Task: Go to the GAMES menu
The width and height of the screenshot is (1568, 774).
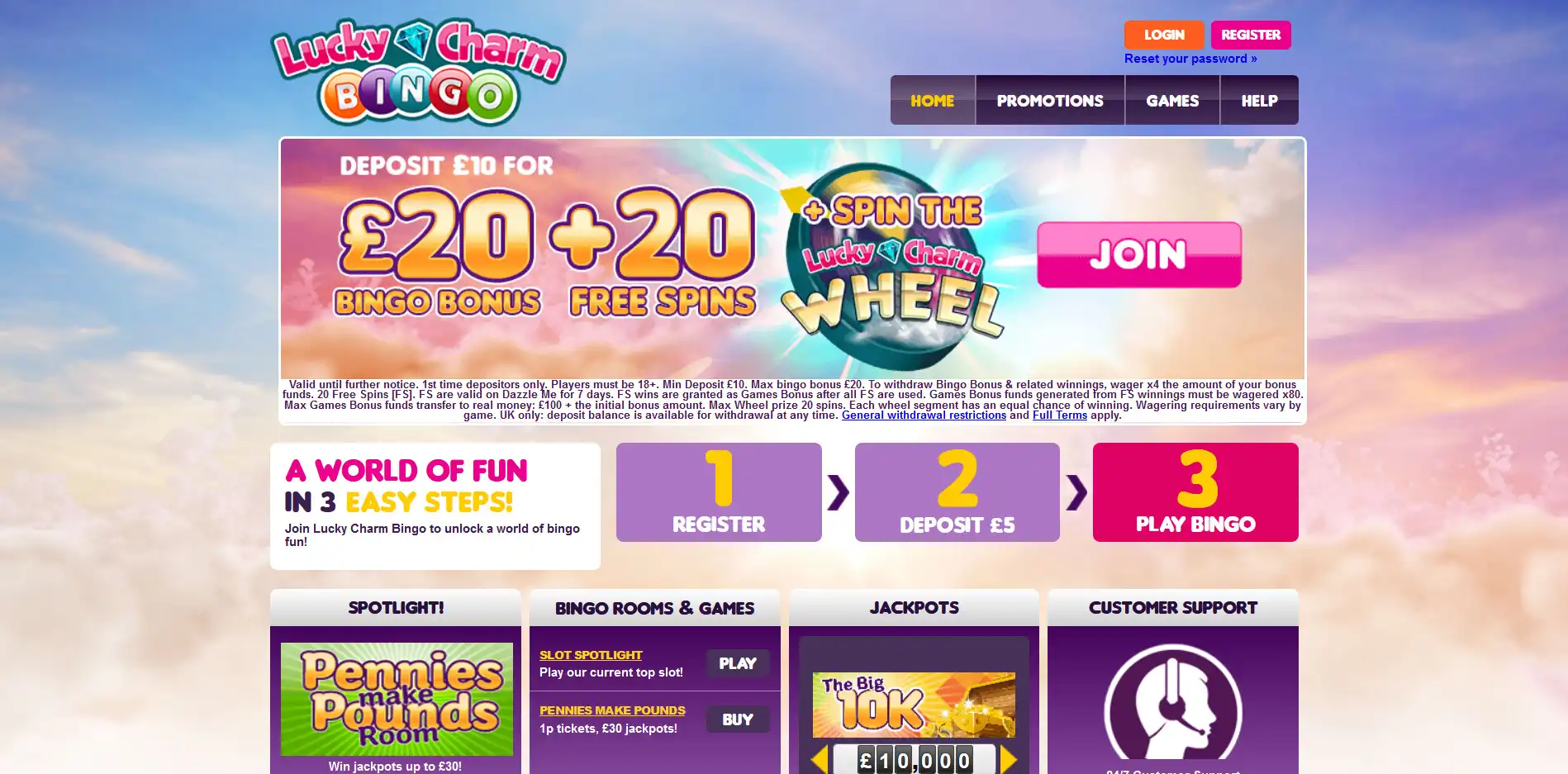Action: click(x=1172, y=101)
